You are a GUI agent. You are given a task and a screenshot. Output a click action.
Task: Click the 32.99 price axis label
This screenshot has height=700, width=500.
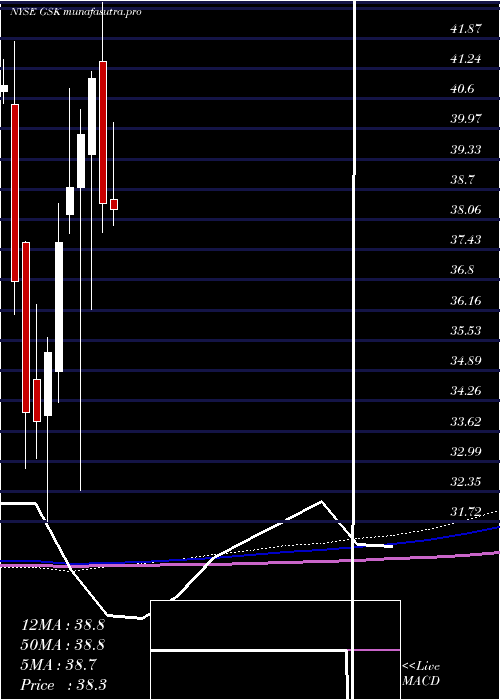click(x=466, y=451)
